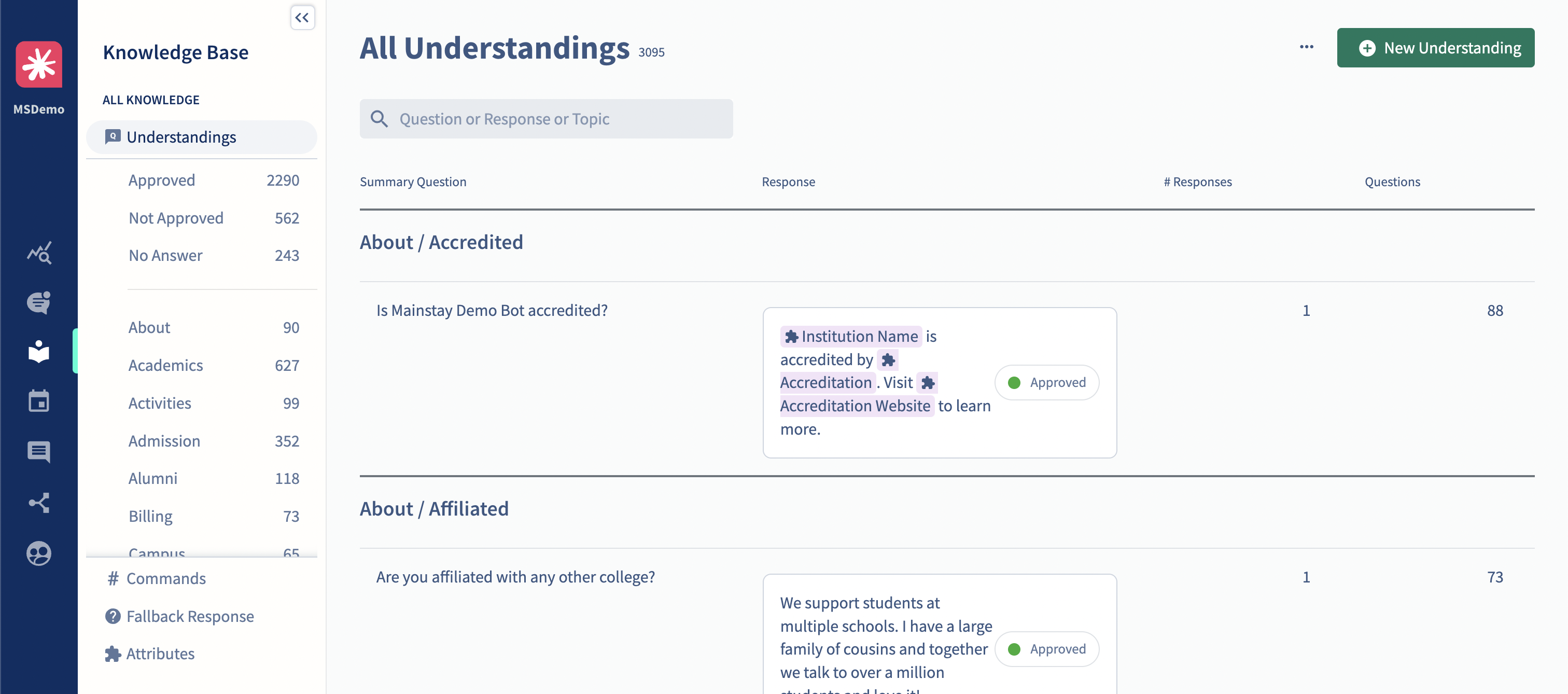Open Approved status for affiliated response
Screen dimensions: 1568x694
click(x=1046, y=649)
